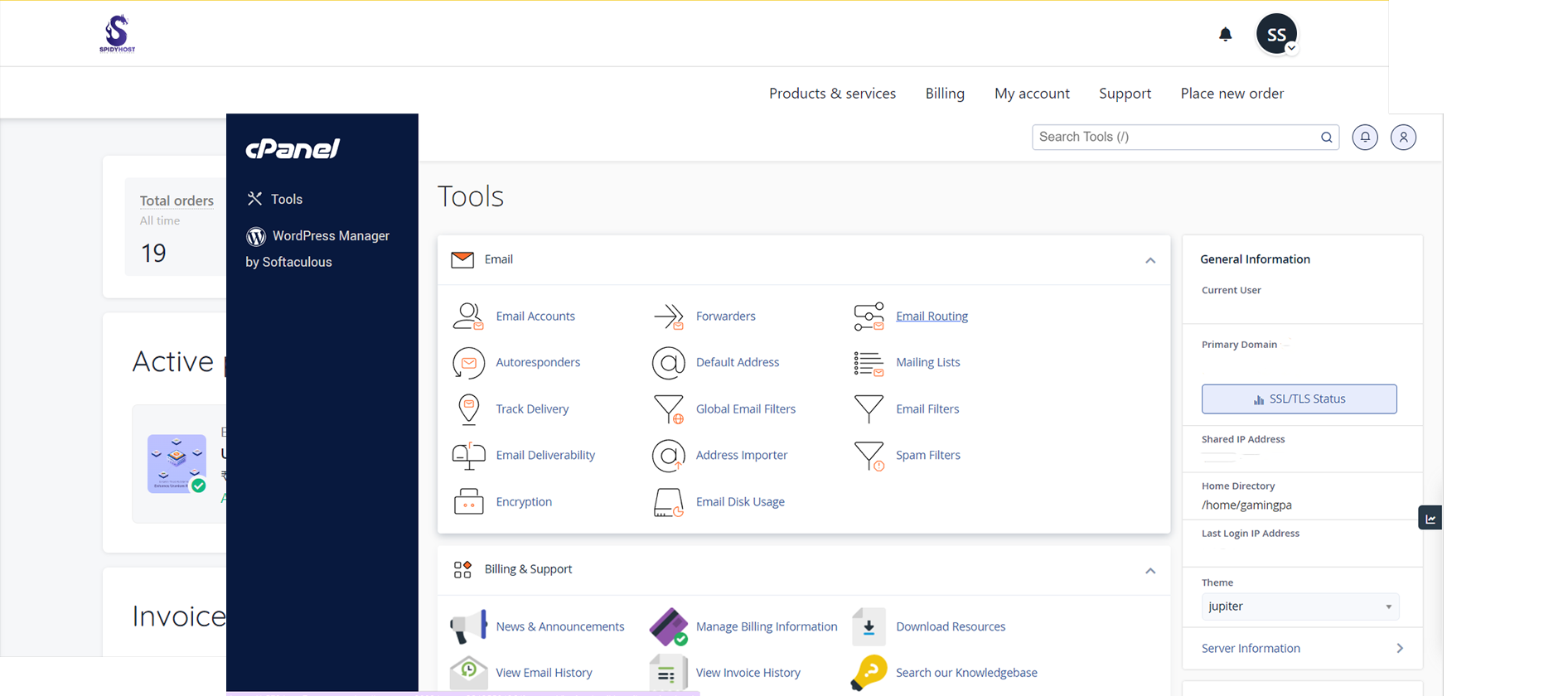Open the Email Routing link
The height and width of the screenshot is (696, 1568).
point(932,317)
